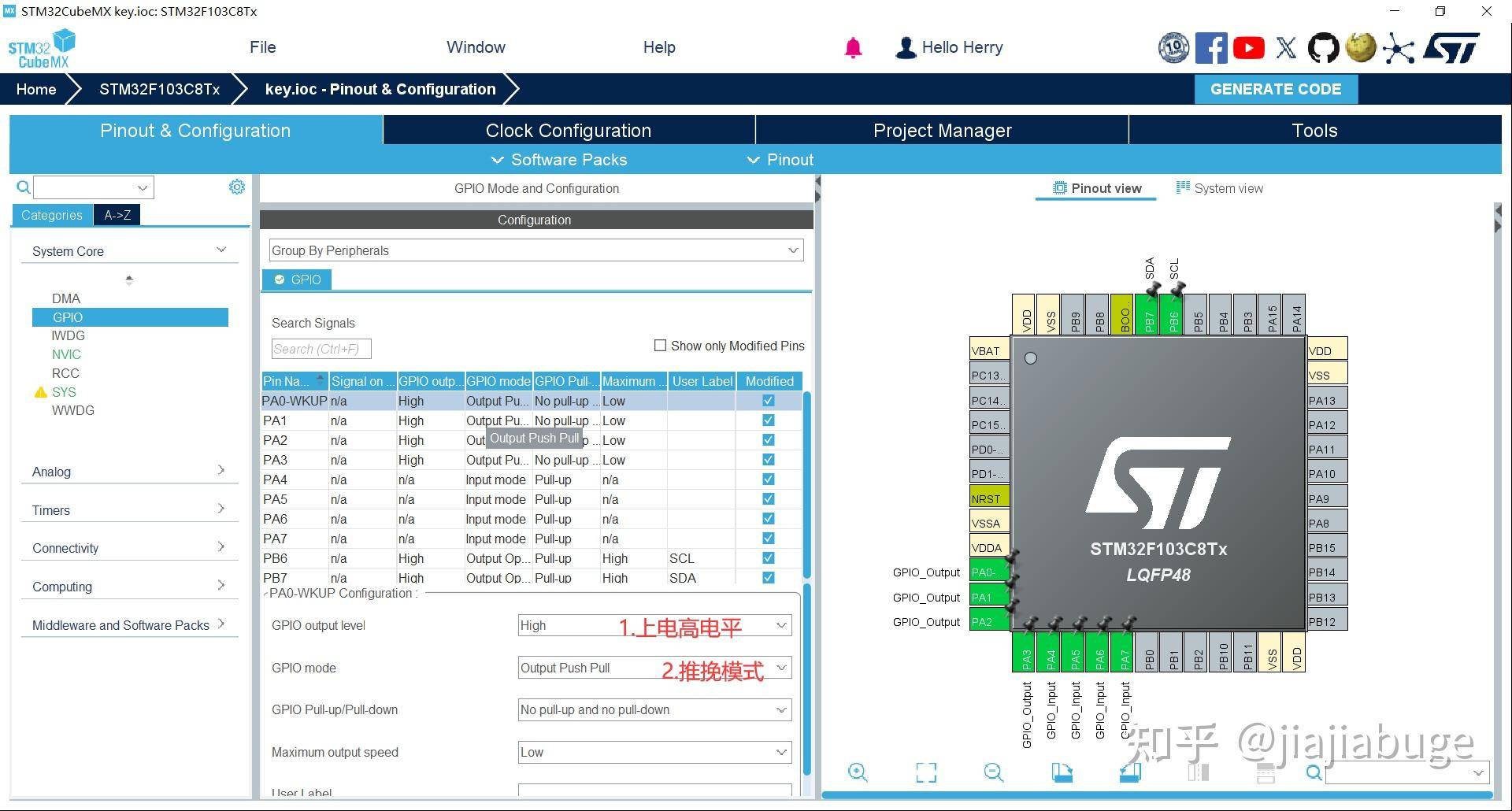Open the ST 10-year anniversary badge icon
The height and width of the screenshot is (811, 1512).
1173,48
